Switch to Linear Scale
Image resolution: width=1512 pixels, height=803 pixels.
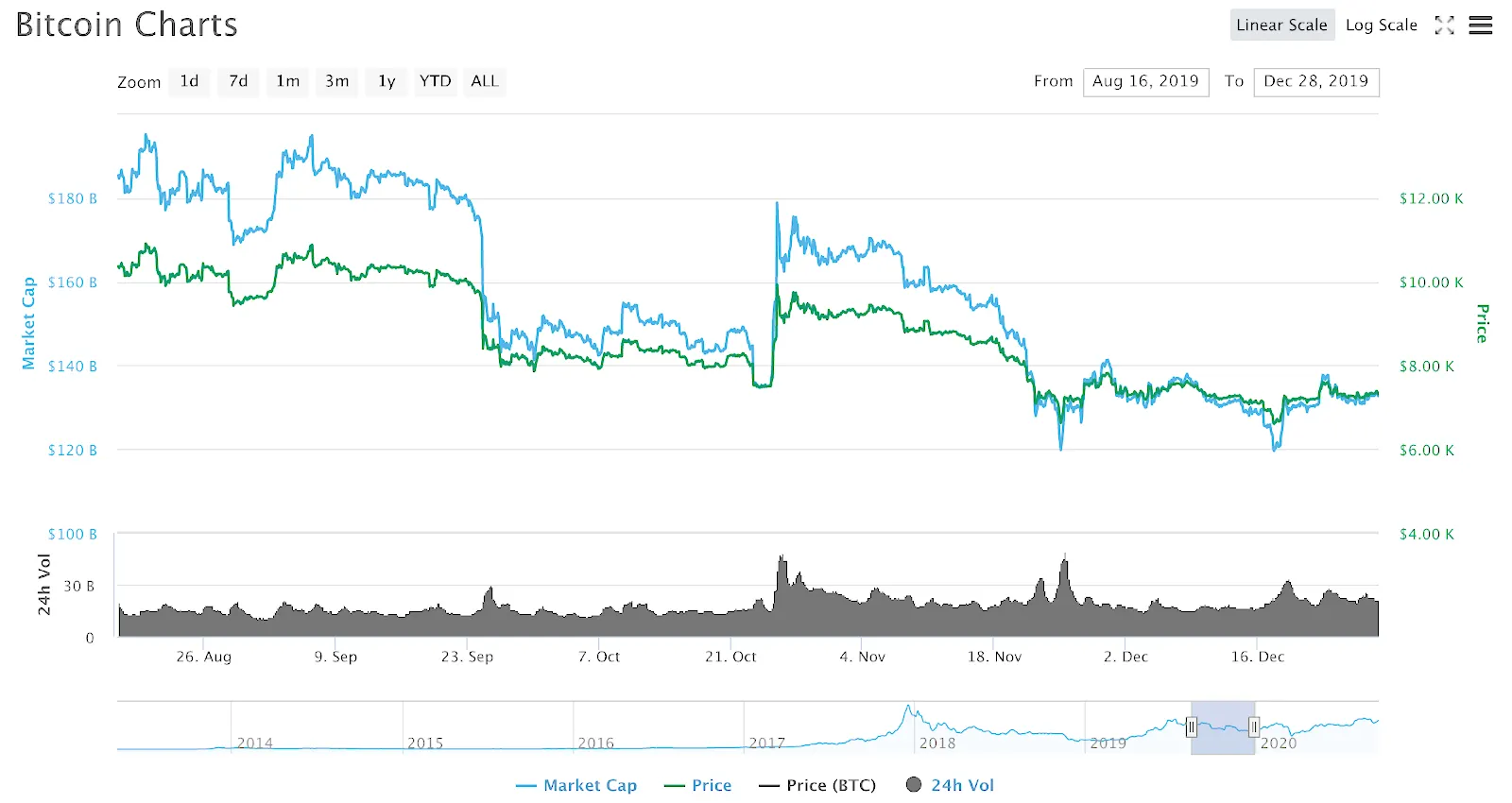click(1281, 25)
